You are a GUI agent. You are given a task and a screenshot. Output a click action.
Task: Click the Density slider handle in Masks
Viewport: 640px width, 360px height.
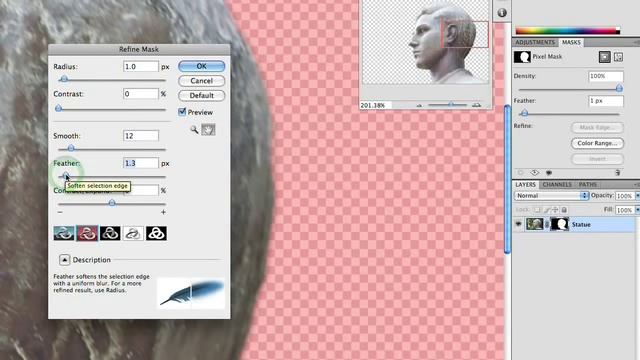click(x=619, y=88)
